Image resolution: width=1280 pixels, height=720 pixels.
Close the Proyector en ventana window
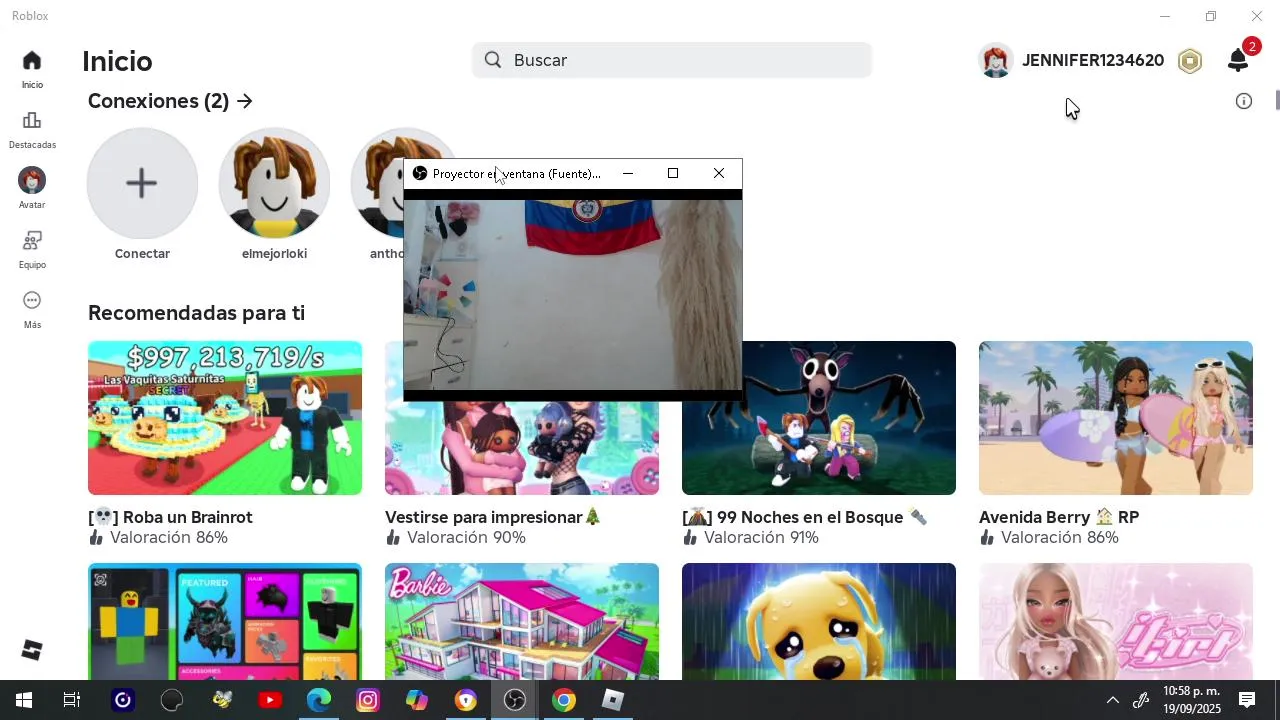click(719, 174)
